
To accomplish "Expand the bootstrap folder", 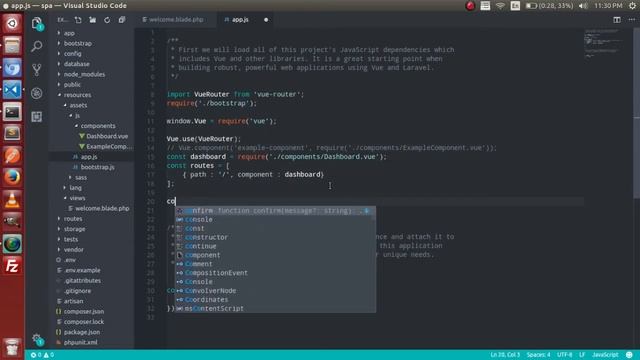I will [x=78, y=43].
